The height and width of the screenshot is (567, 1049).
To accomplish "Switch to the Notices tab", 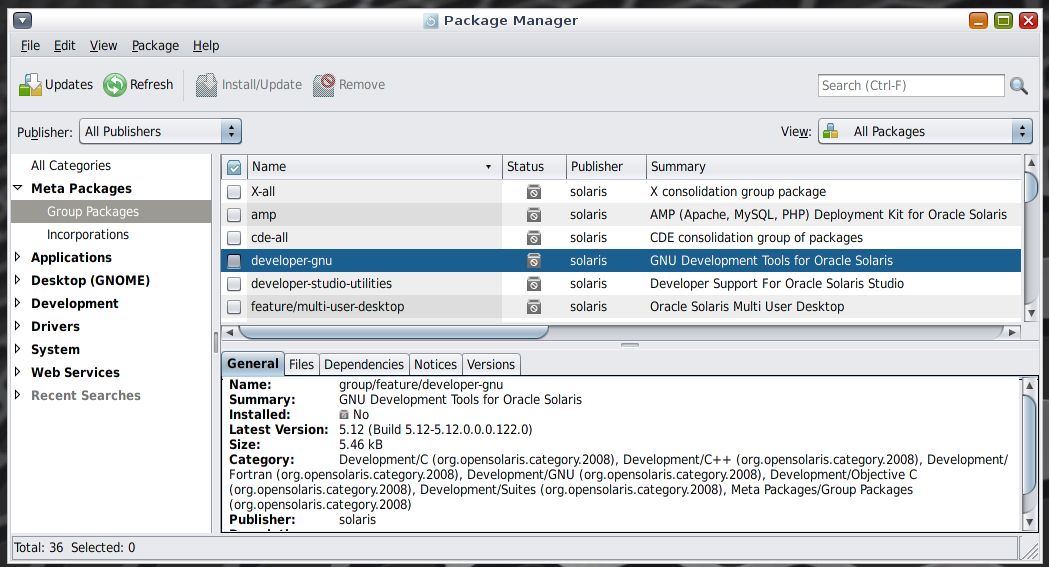I will tap(435, 364).
